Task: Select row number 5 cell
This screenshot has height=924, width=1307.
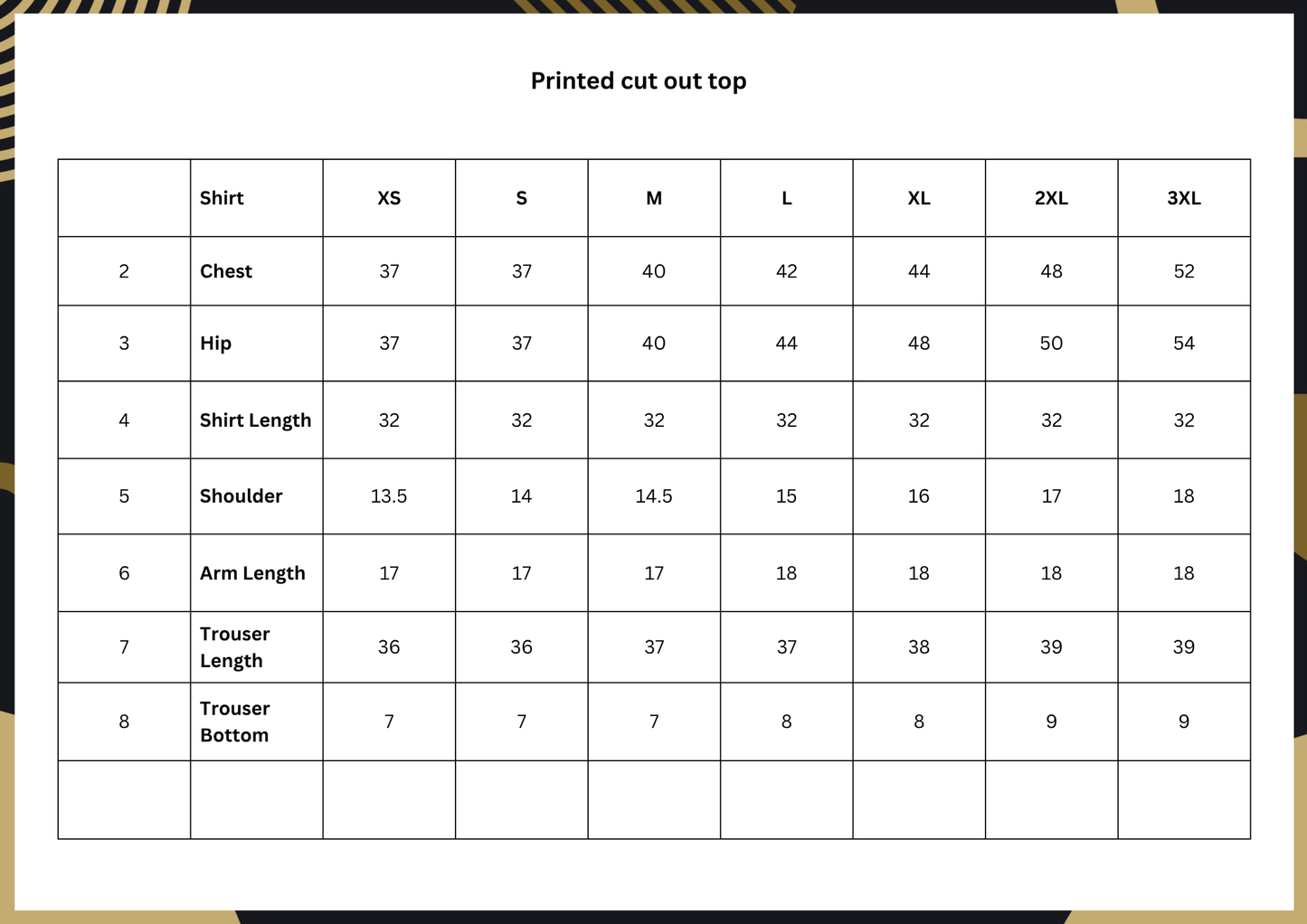Action: coord(124,496)
